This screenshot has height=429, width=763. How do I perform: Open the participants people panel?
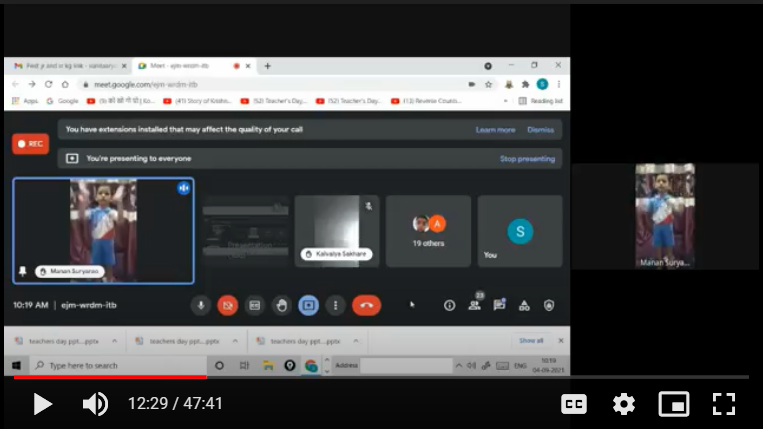[x=474, y=305]
